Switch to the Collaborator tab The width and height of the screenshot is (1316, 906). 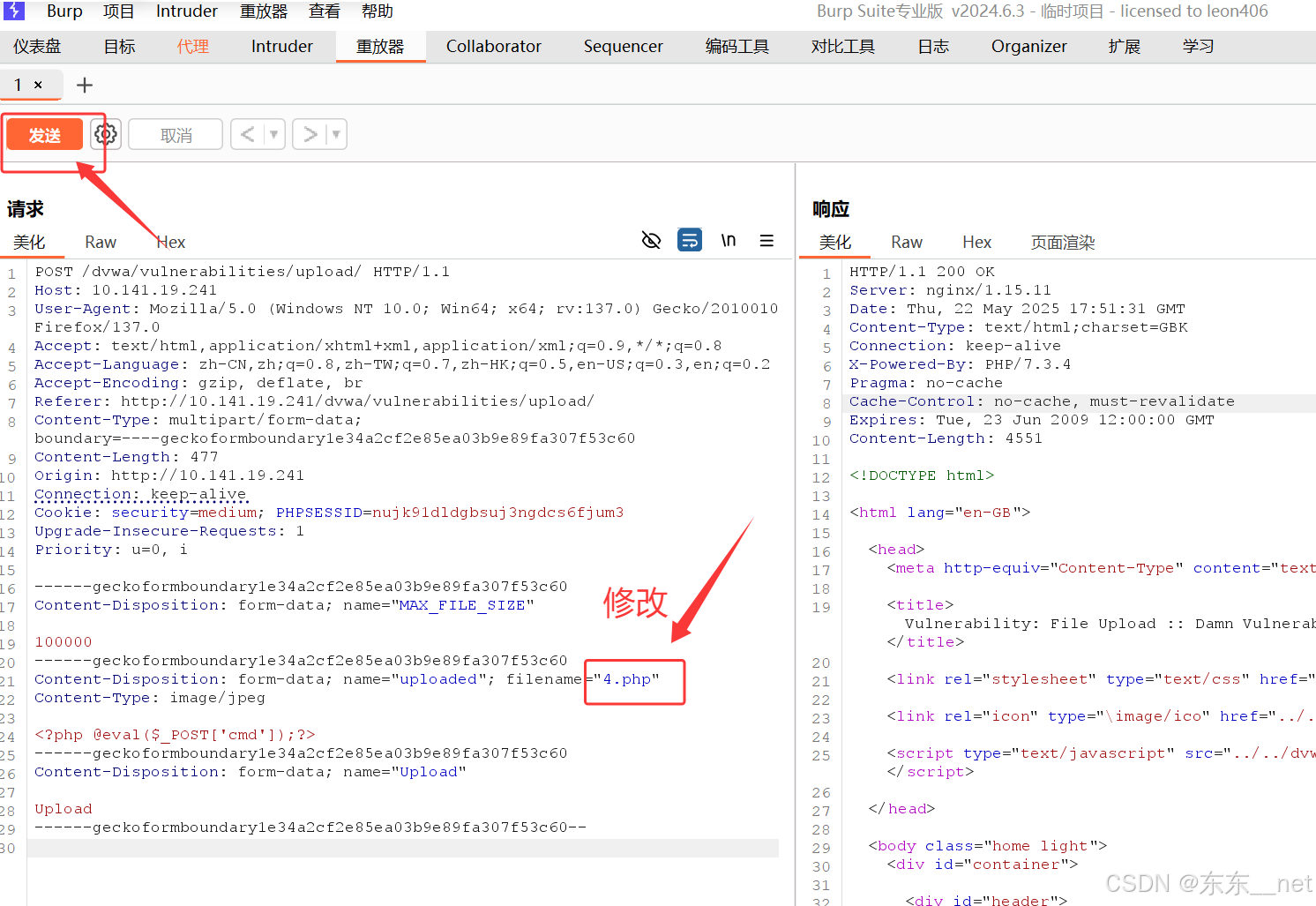coord(494,47)
